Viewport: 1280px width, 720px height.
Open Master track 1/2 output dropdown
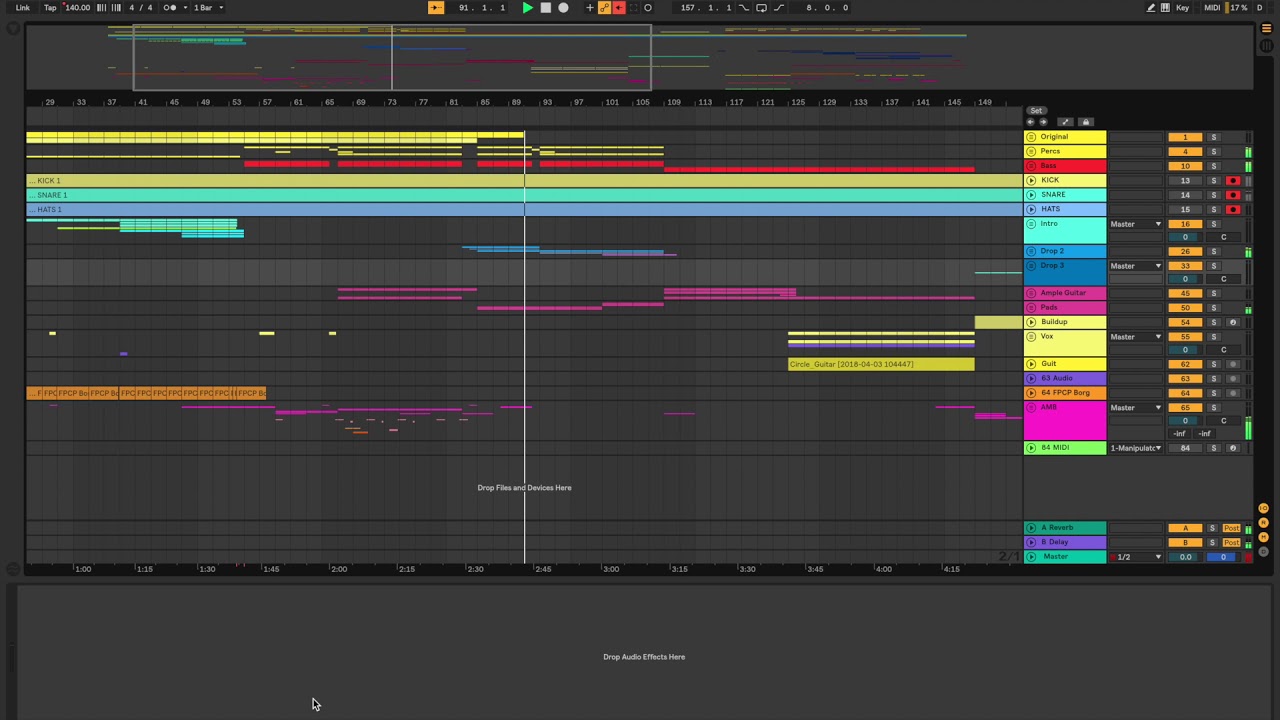1136,557
